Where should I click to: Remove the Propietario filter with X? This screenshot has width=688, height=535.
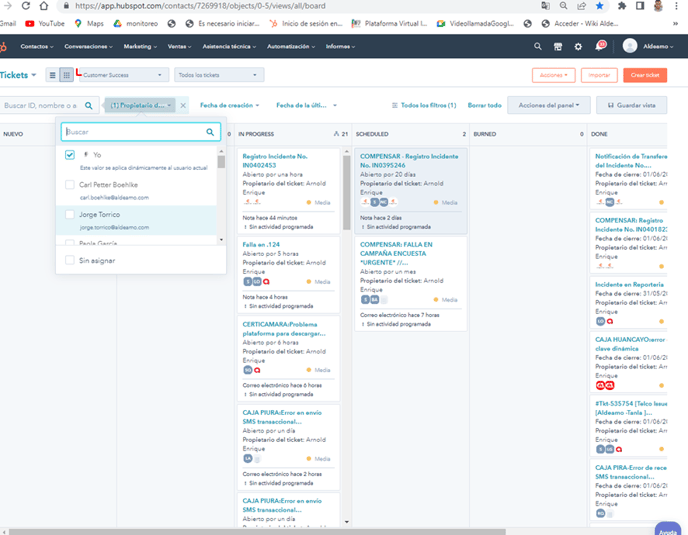coord(183,105)
